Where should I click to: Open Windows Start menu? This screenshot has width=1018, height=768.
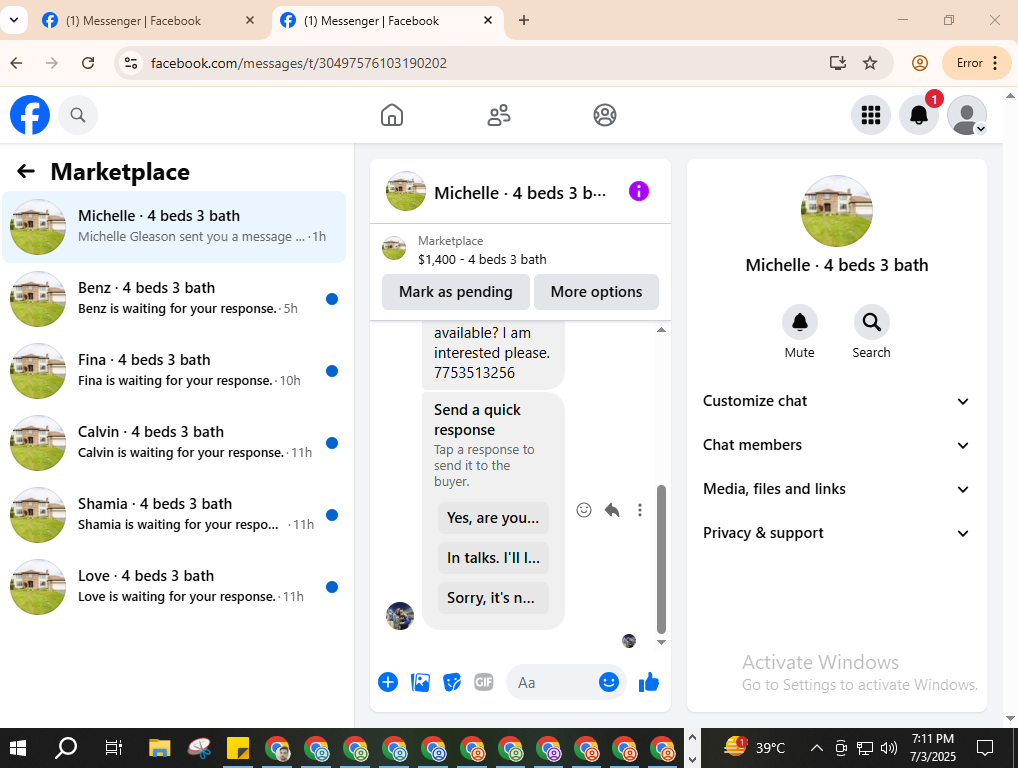click(18, 749)
